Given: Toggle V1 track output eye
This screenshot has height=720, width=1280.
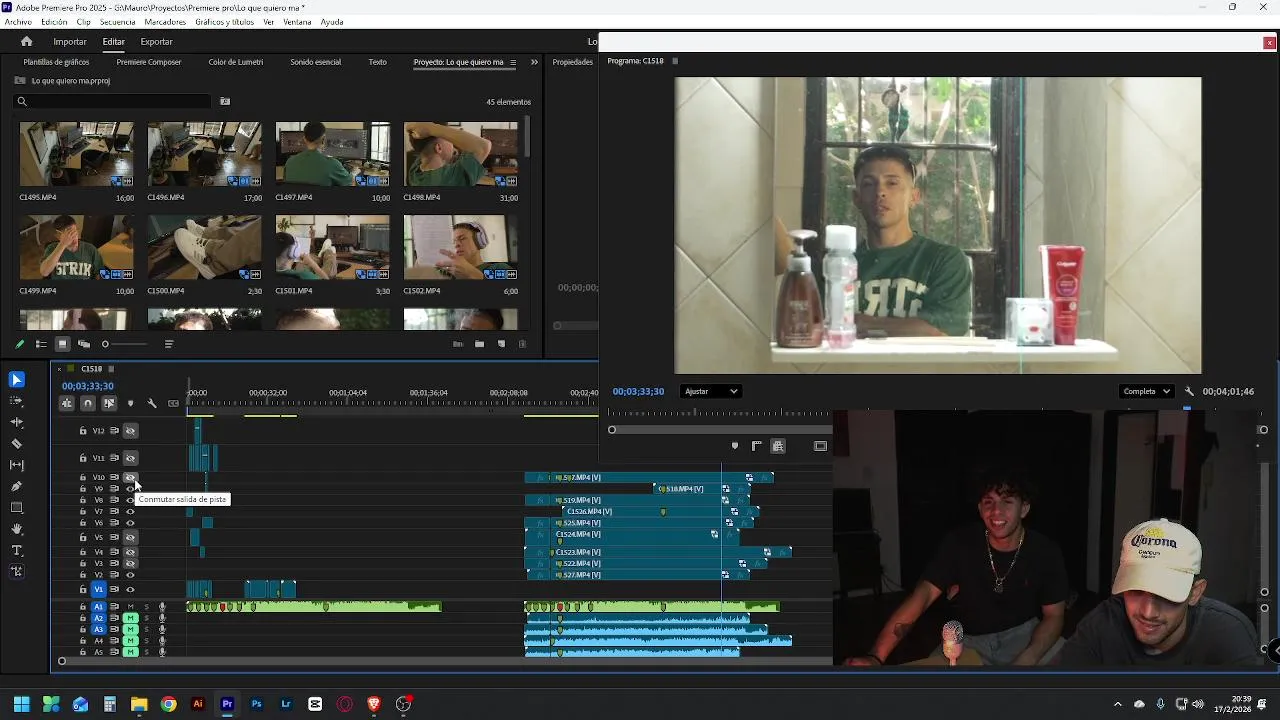Looking at the screenshot, I should point(130,590).
